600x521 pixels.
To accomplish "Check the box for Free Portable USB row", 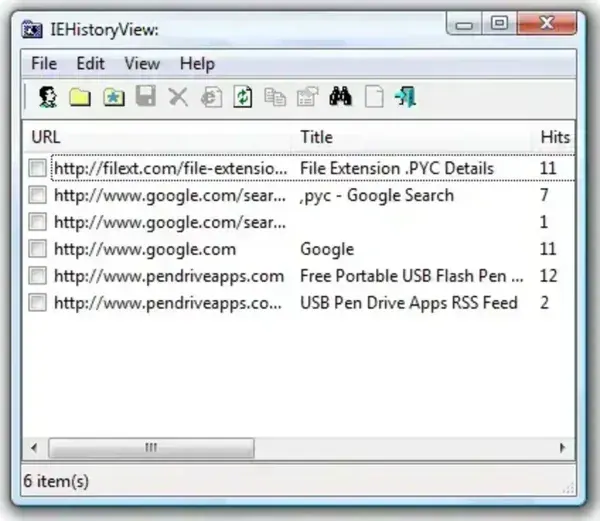I will click(38, 276).
